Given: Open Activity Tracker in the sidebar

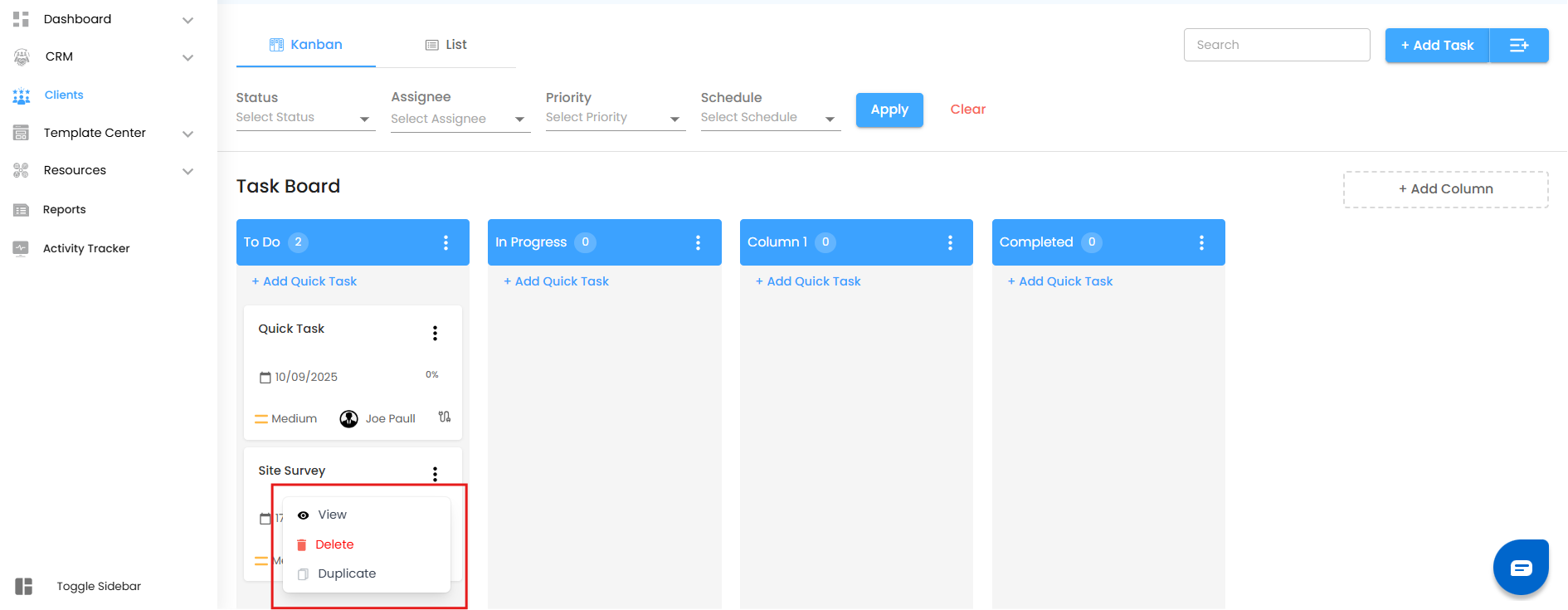Looking at the screenshot, I should [86, 249].
